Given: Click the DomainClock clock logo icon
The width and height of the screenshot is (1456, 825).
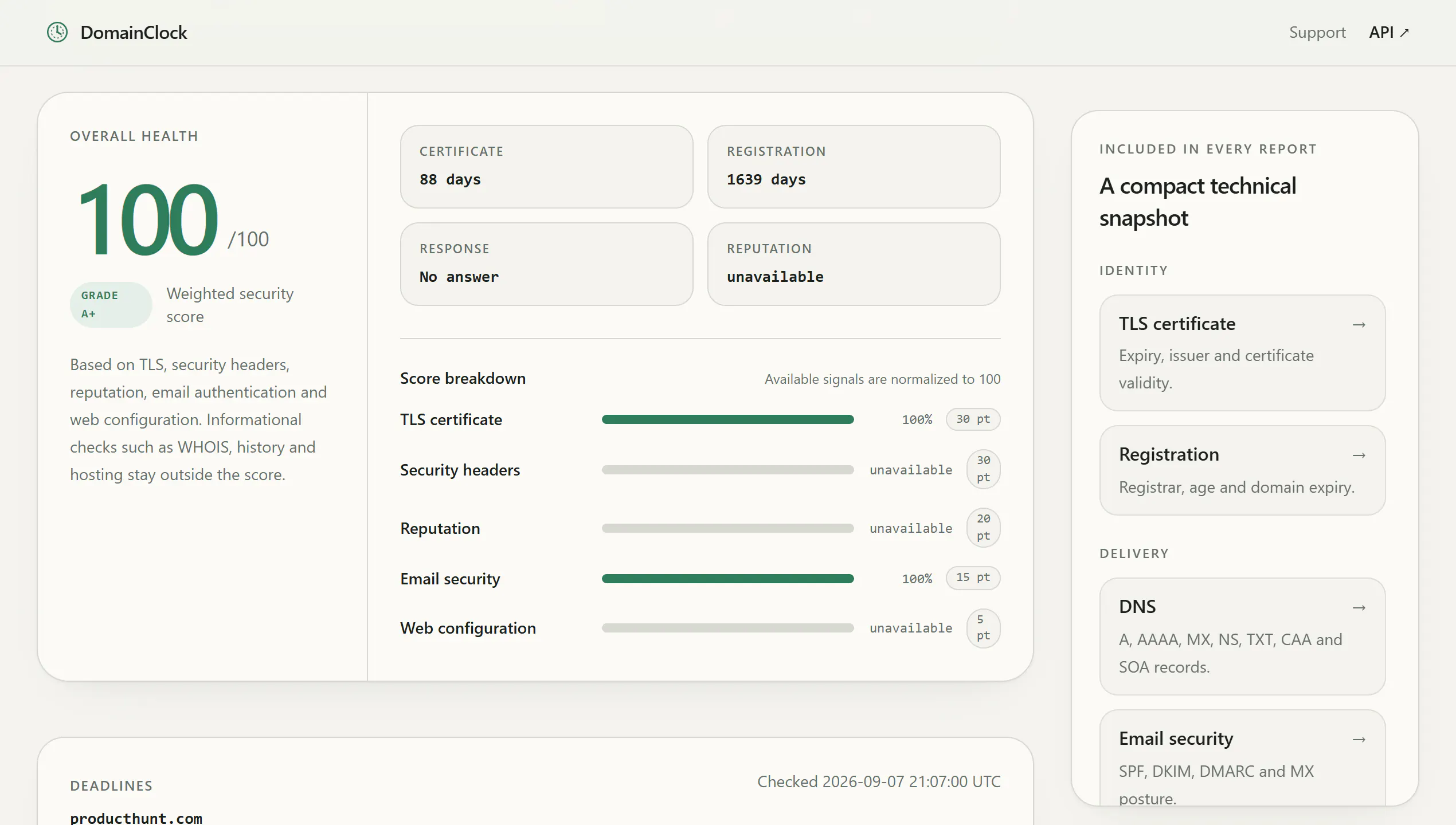Looking at the screenshot, I should [57, 33].
